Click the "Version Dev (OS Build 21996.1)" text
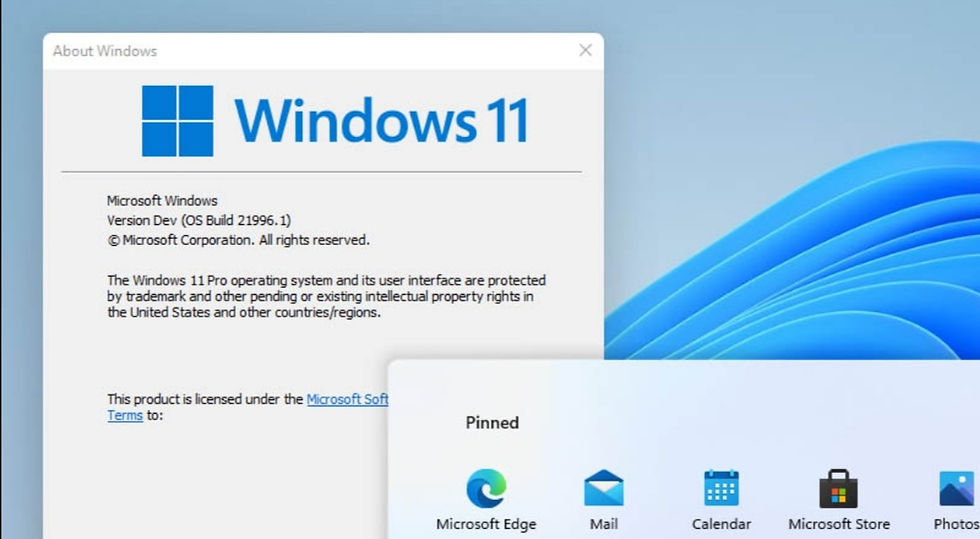Screen dimensions: 980x539 tap(199, 220)
